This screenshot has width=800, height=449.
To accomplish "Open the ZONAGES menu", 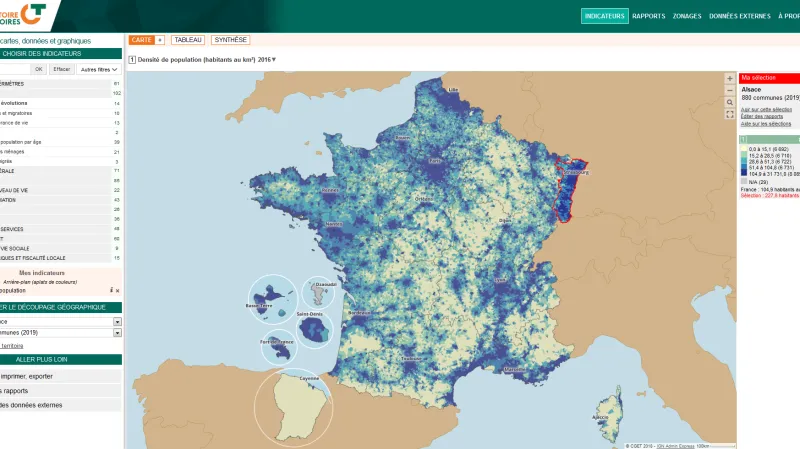I will coord(687,16).
